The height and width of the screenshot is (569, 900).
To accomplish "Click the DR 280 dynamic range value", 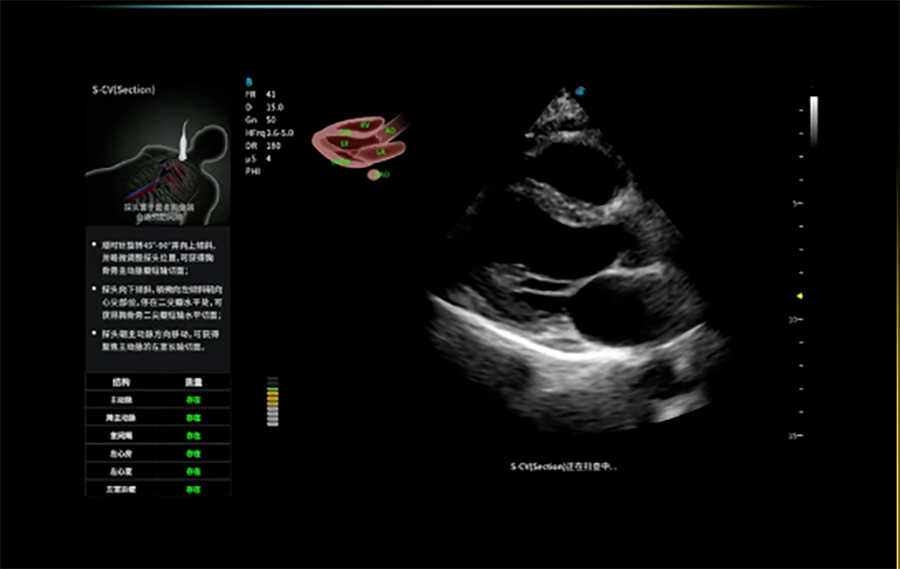I will (x=263, y=145).
